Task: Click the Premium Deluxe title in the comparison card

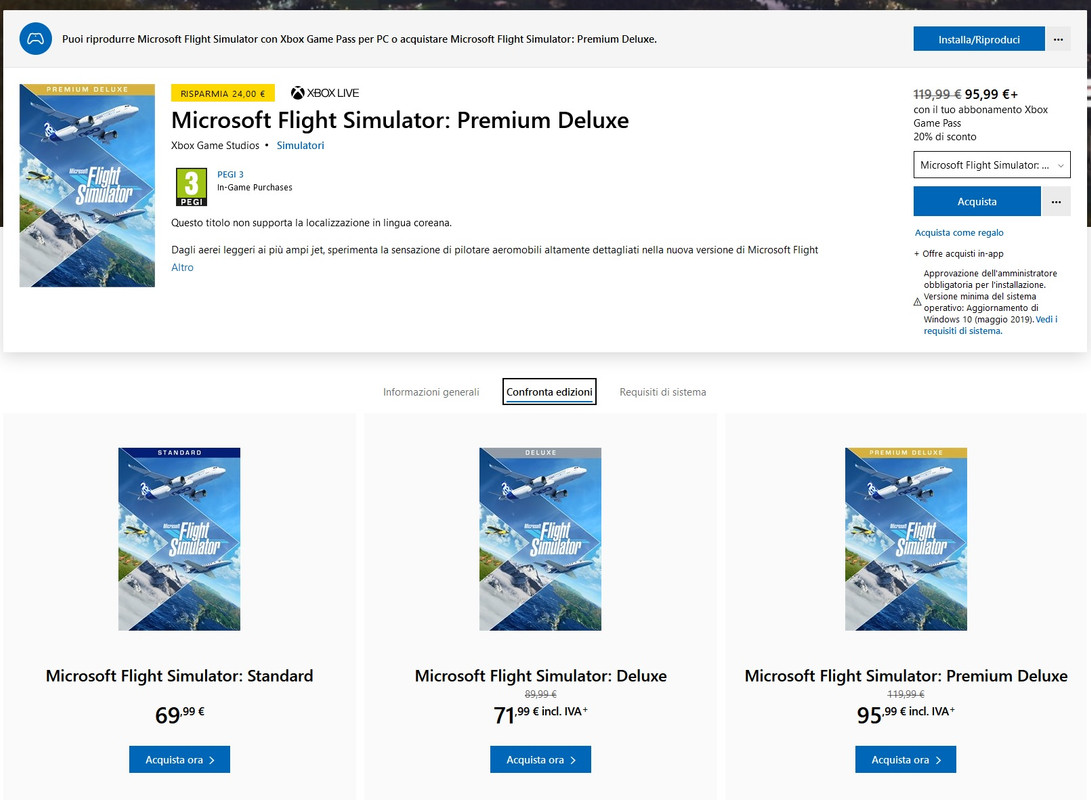Action: [x=906, y=676]
